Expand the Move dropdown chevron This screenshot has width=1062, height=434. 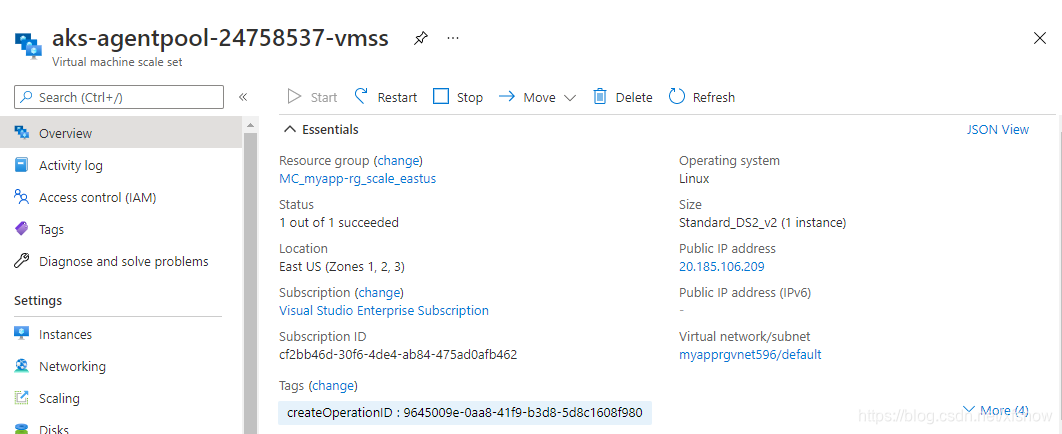tap(570, 98)
